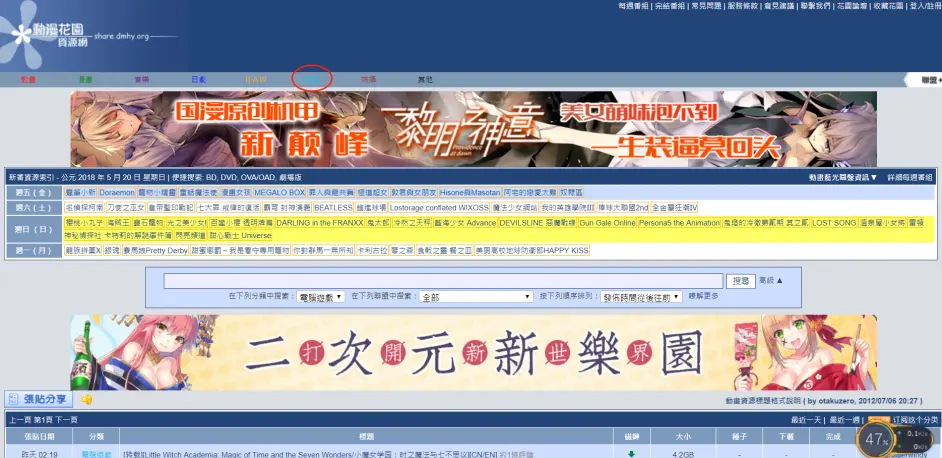This screenshot has height=458, width=942.
Task: Select the Gun Gale Online link
Action: pyautogui.click(x=607, y=223)
